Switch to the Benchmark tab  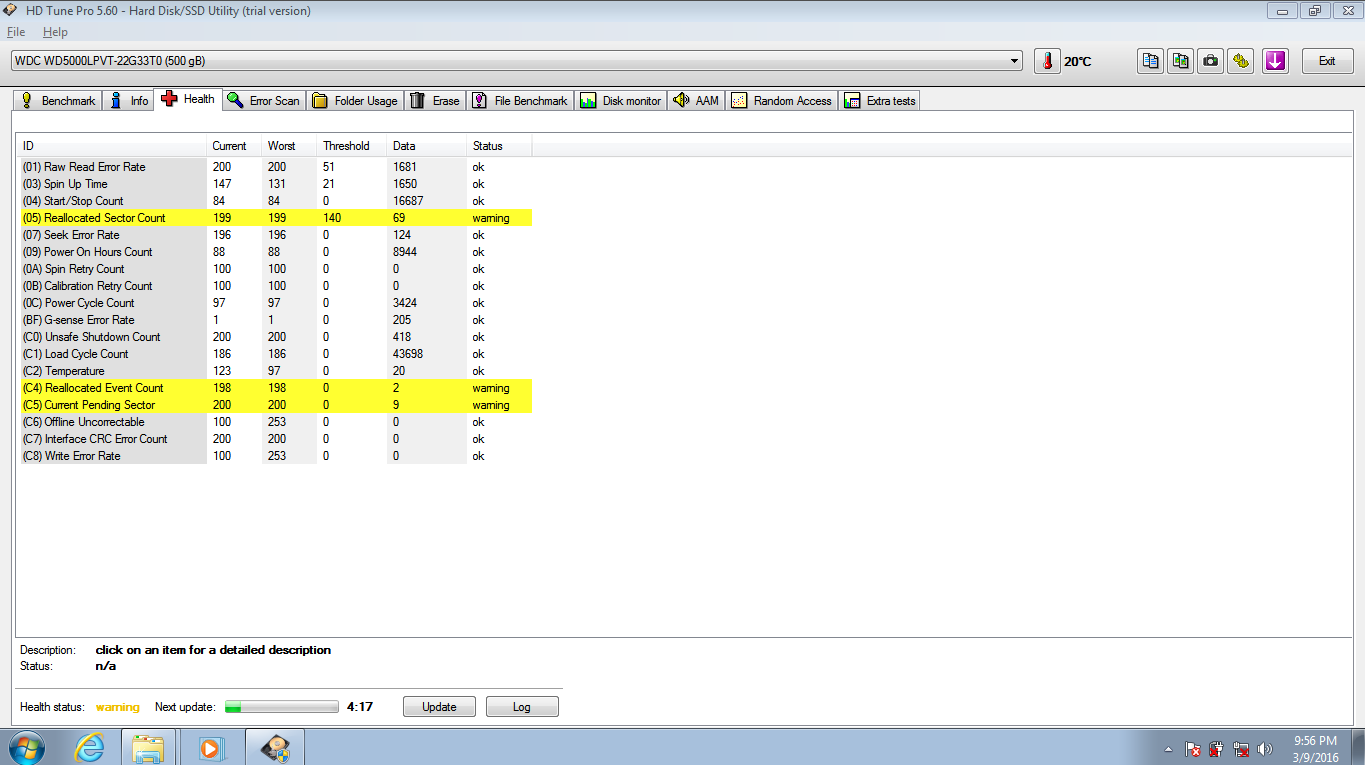58,101
